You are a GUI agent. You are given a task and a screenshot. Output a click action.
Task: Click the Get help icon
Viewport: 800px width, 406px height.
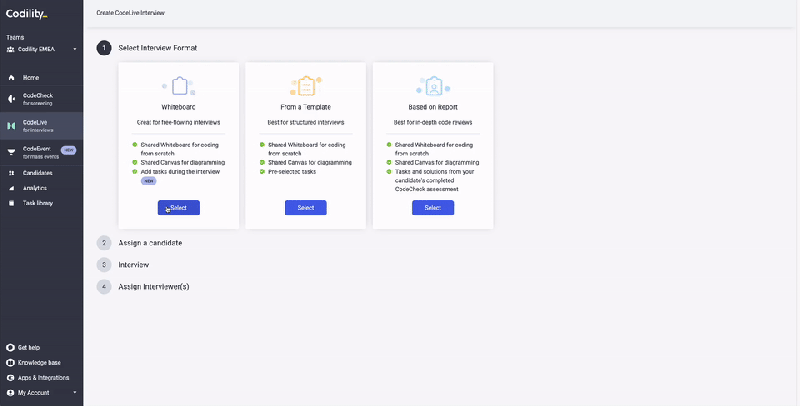pos(10,348)
